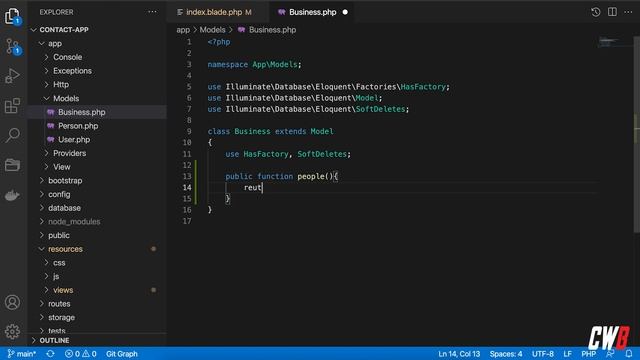The height and width of the screenshot is (360, 640).
Task: Click line number 13 in the gutter
Action: pos(187,176)
